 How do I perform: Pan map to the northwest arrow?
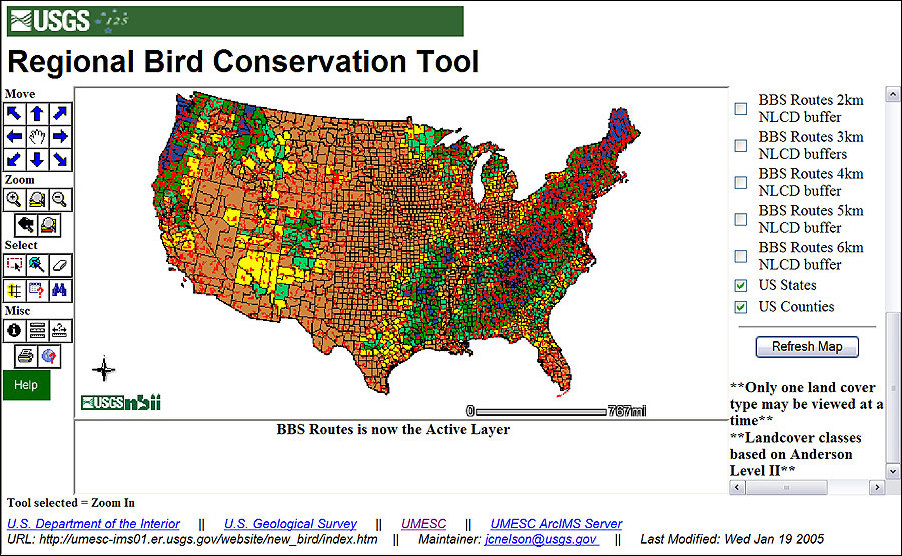click(x=14, y=114)
